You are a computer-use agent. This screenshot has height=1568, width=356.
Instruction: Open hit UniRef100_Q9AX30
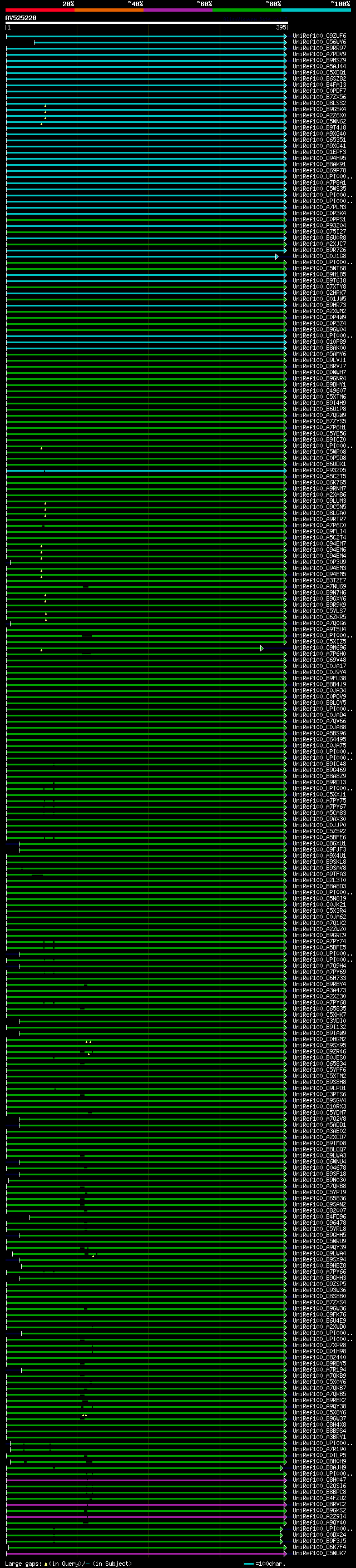coord(319,819)
